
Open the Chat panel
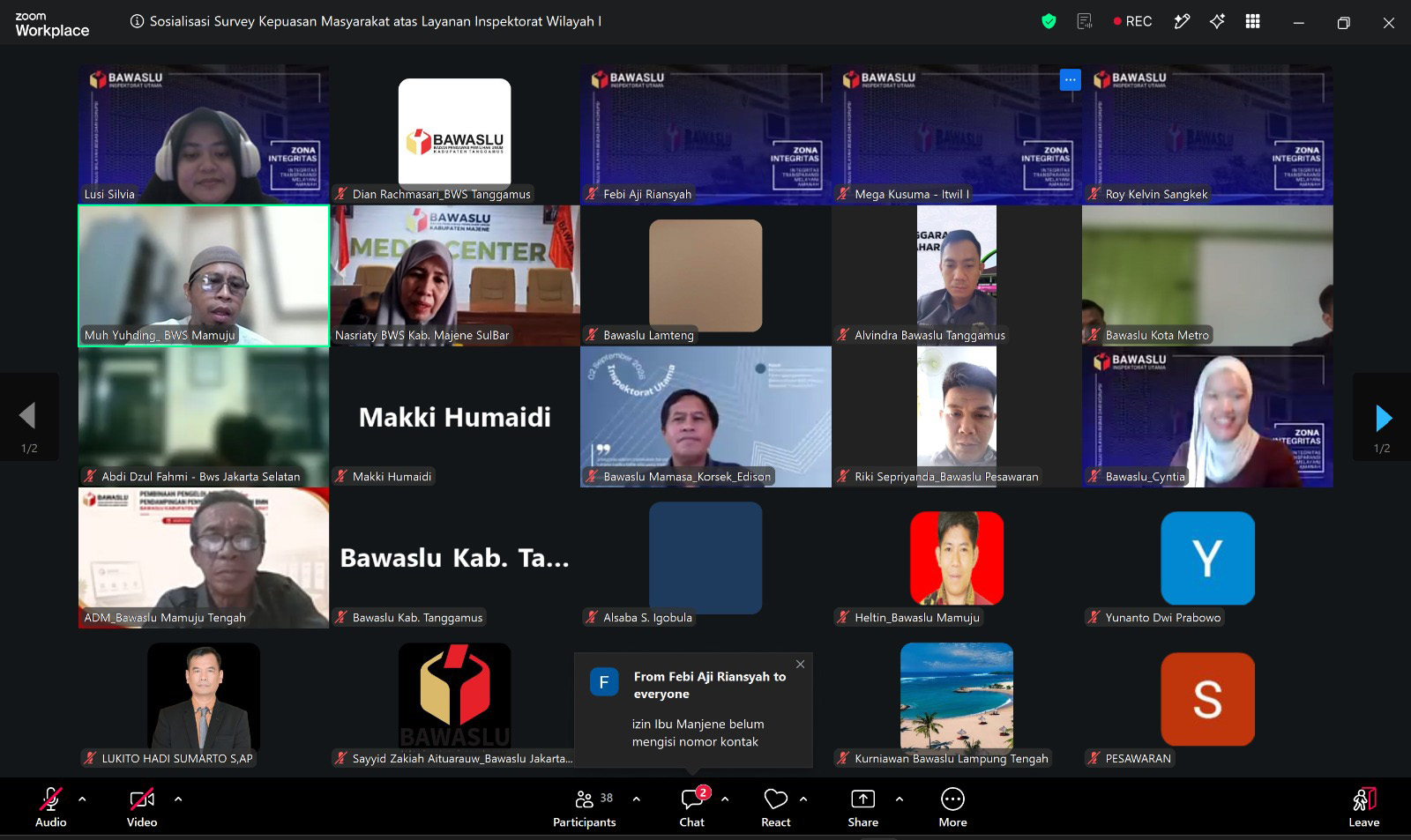pyautogui.click(x=692, y=808)
